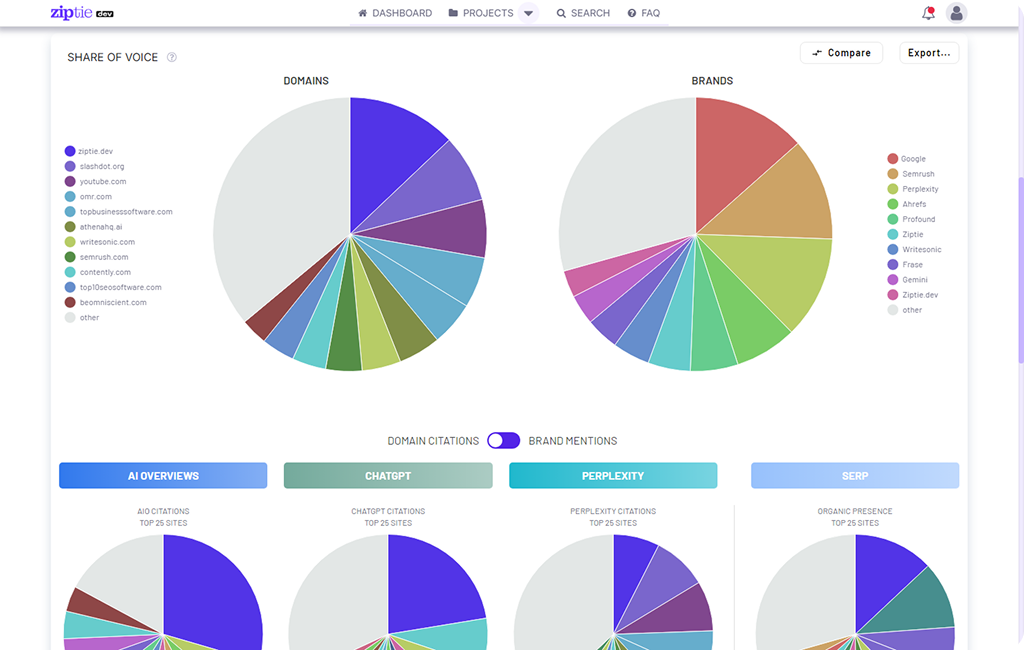The height and width of the screenshot is (650, 1024).
Task: Open the Export... menu
Action: 928,53
